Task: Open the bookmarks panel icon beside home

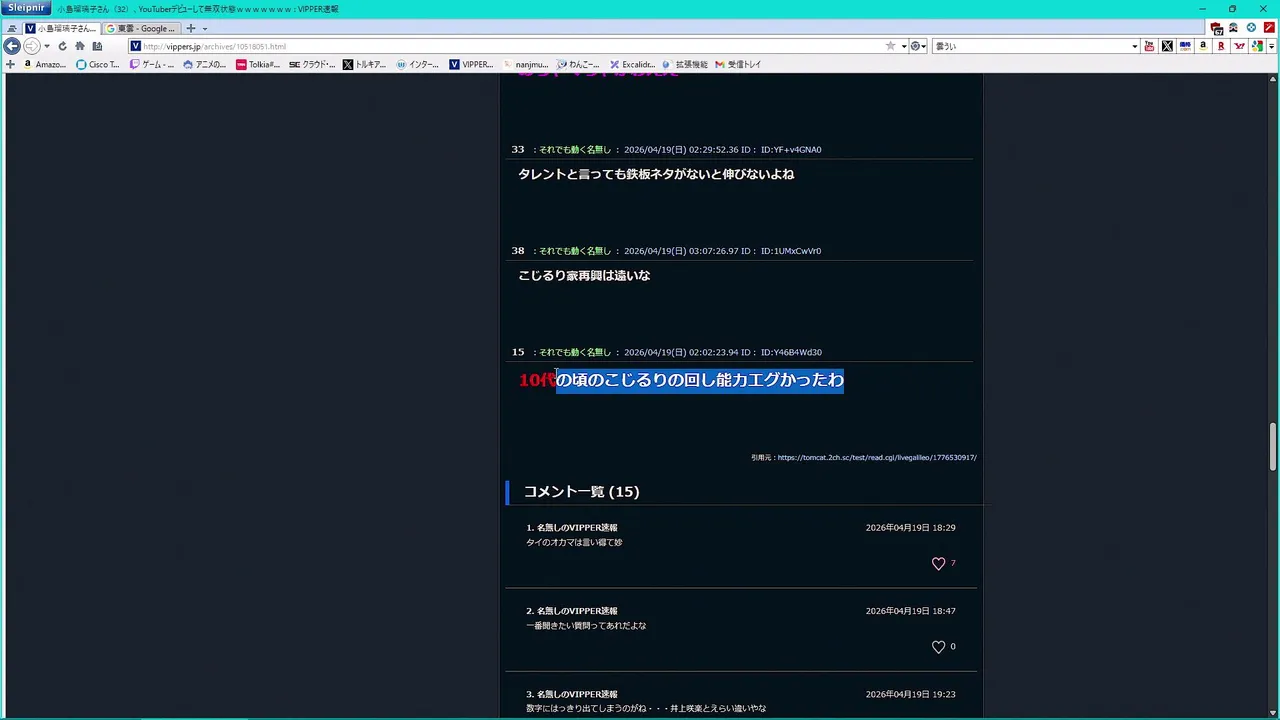Action: (97, 46)
